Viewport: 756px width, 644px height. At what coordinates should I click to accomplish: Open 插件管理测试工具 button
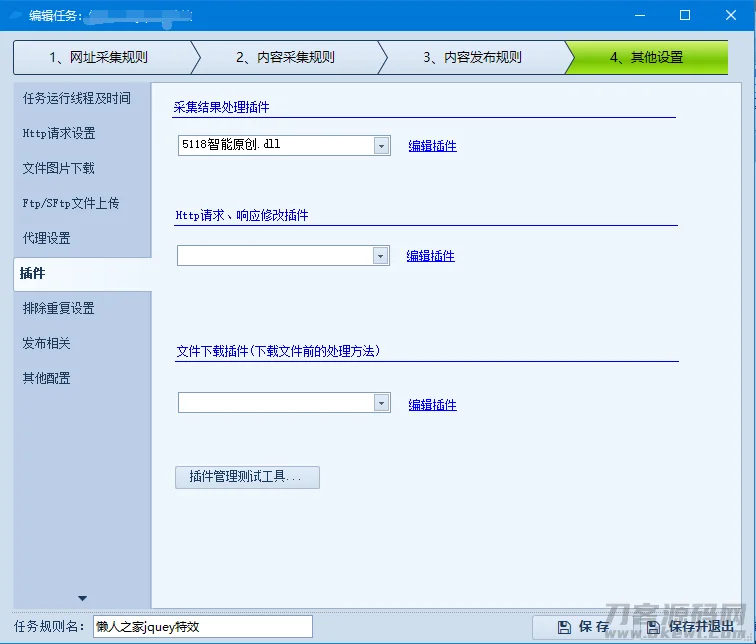(247, 477)
